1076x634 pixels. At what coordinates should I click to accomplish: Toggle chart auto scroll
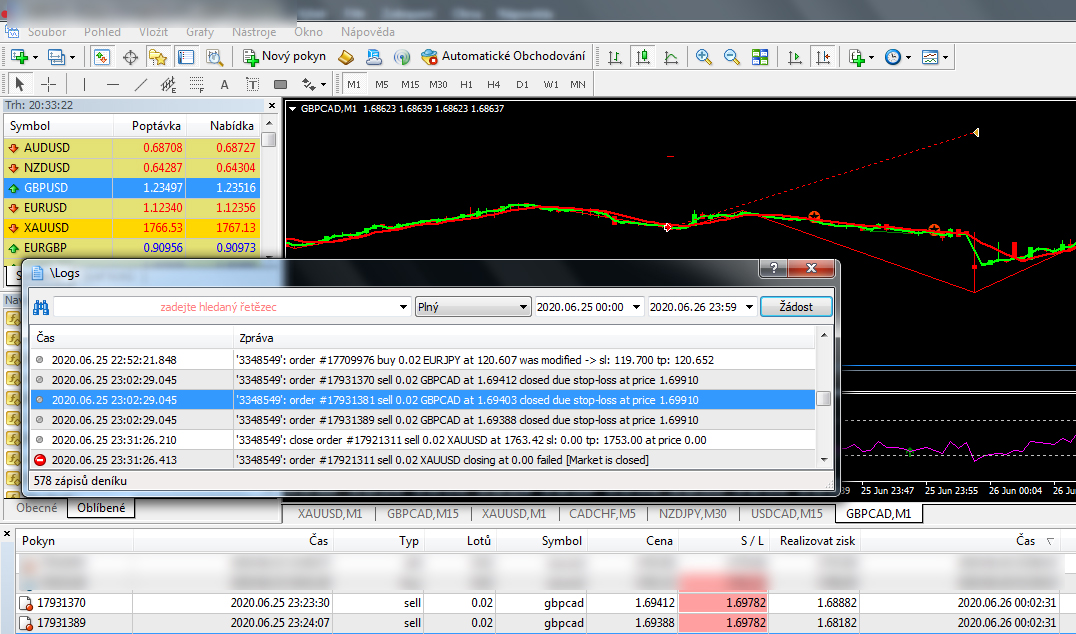[x=795, y=57]
